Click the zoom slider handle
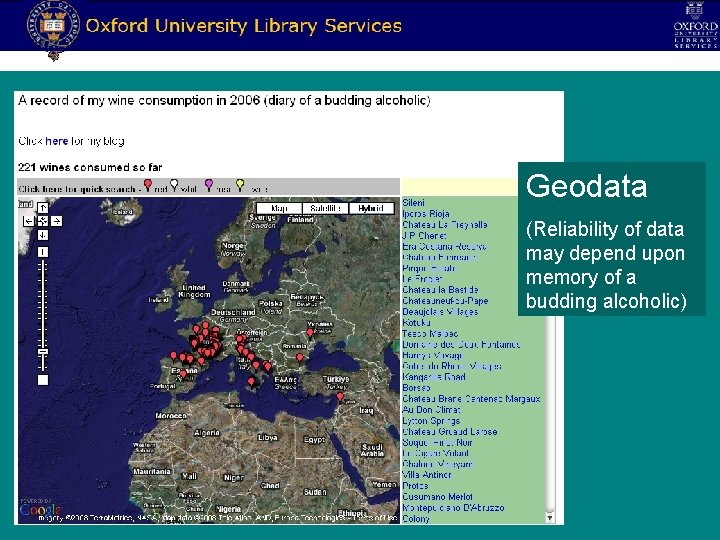Image resolution: width=720 pixels, height=540 pixels. (x=43, y=352)
